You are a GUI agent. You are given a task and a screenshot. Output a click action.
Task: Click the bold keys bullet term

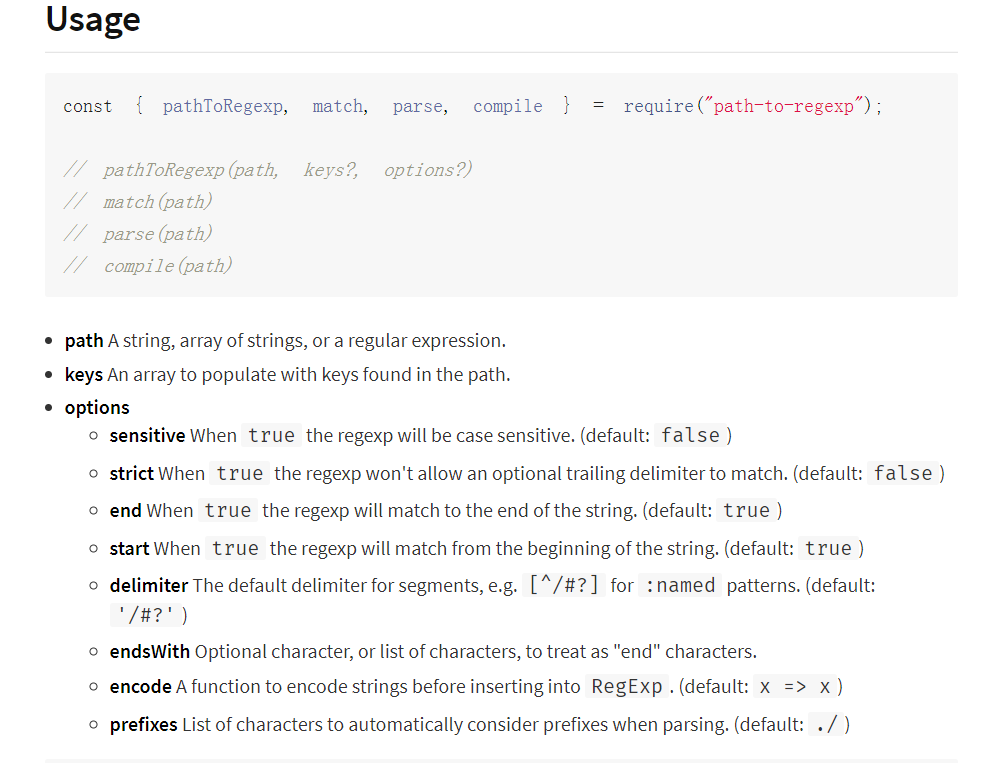coord(84,374)
